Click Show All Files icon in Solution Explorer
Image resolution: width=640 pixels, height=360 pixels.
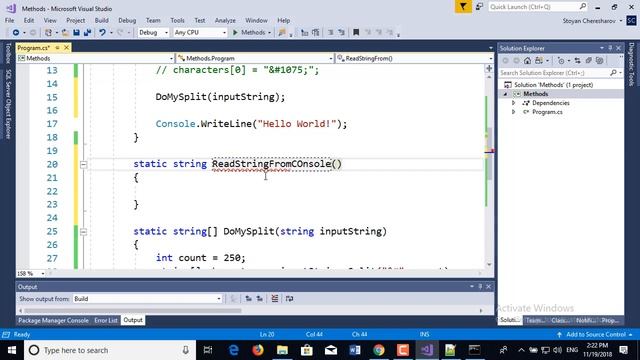tap(599, 61)
